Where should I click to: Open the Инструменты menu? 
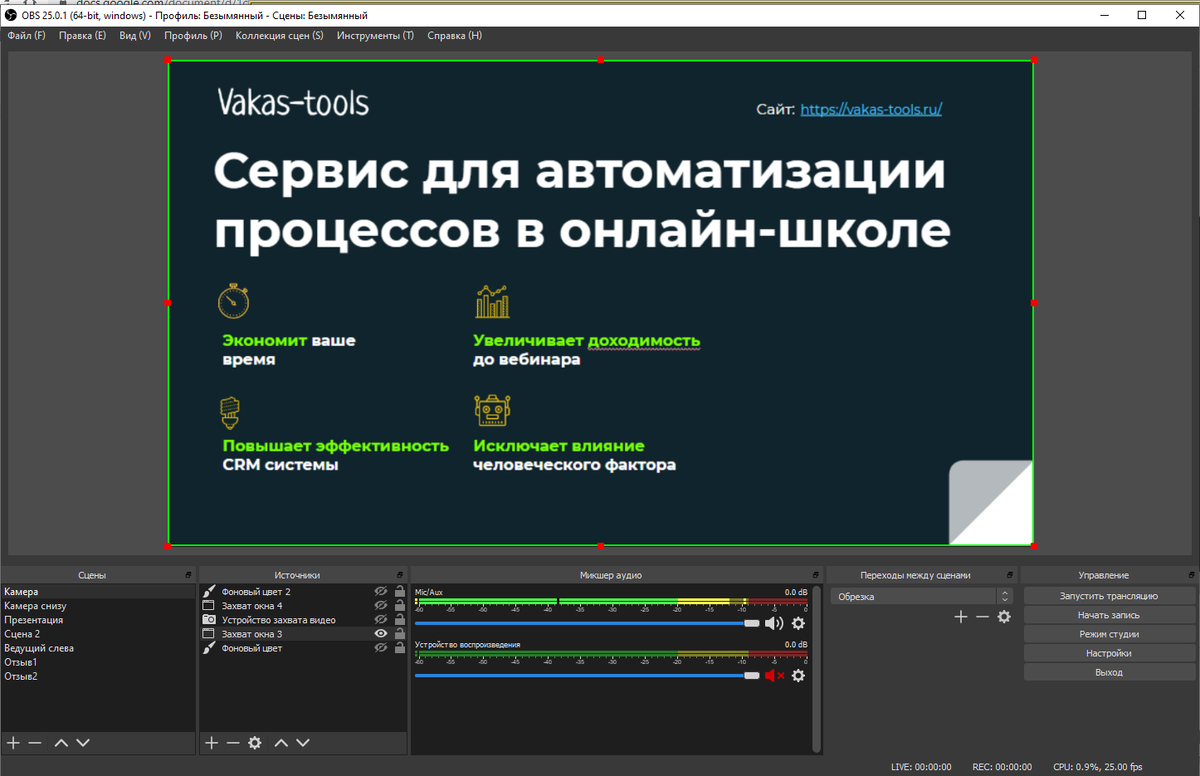pyautogui.click(x=375, y=36)
